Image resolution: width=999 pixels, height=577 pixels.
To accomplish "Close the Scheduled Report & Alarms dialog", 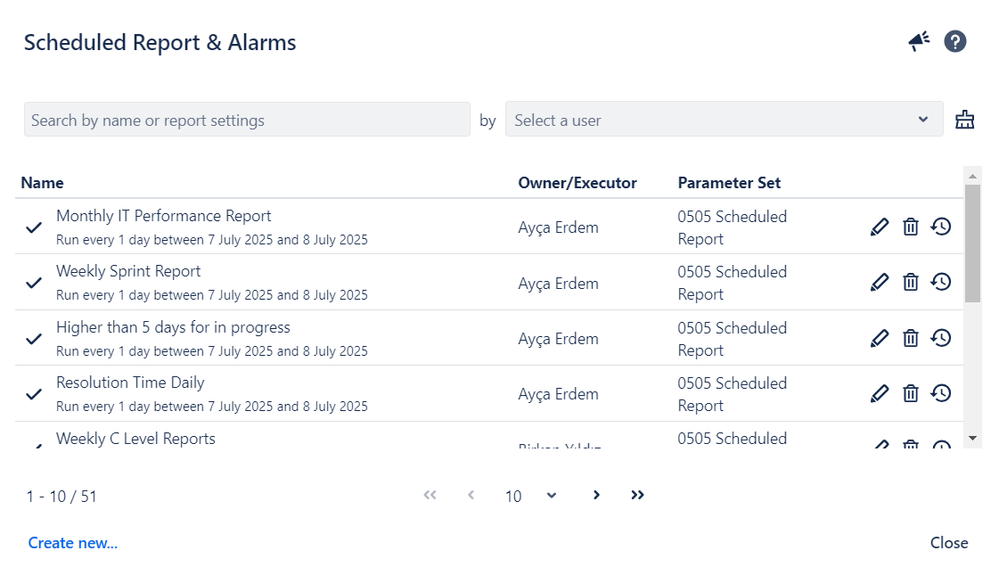I will tap(948, 542).
